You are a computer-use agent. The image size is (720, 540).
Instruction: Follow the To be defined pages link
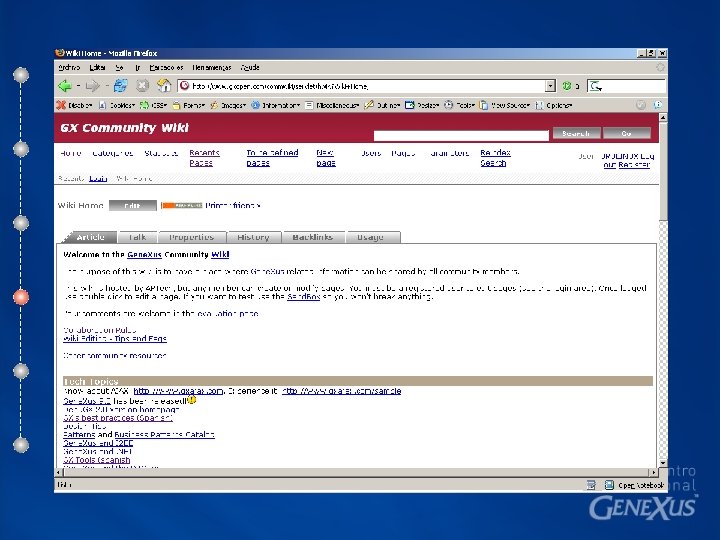pos(272,158)
